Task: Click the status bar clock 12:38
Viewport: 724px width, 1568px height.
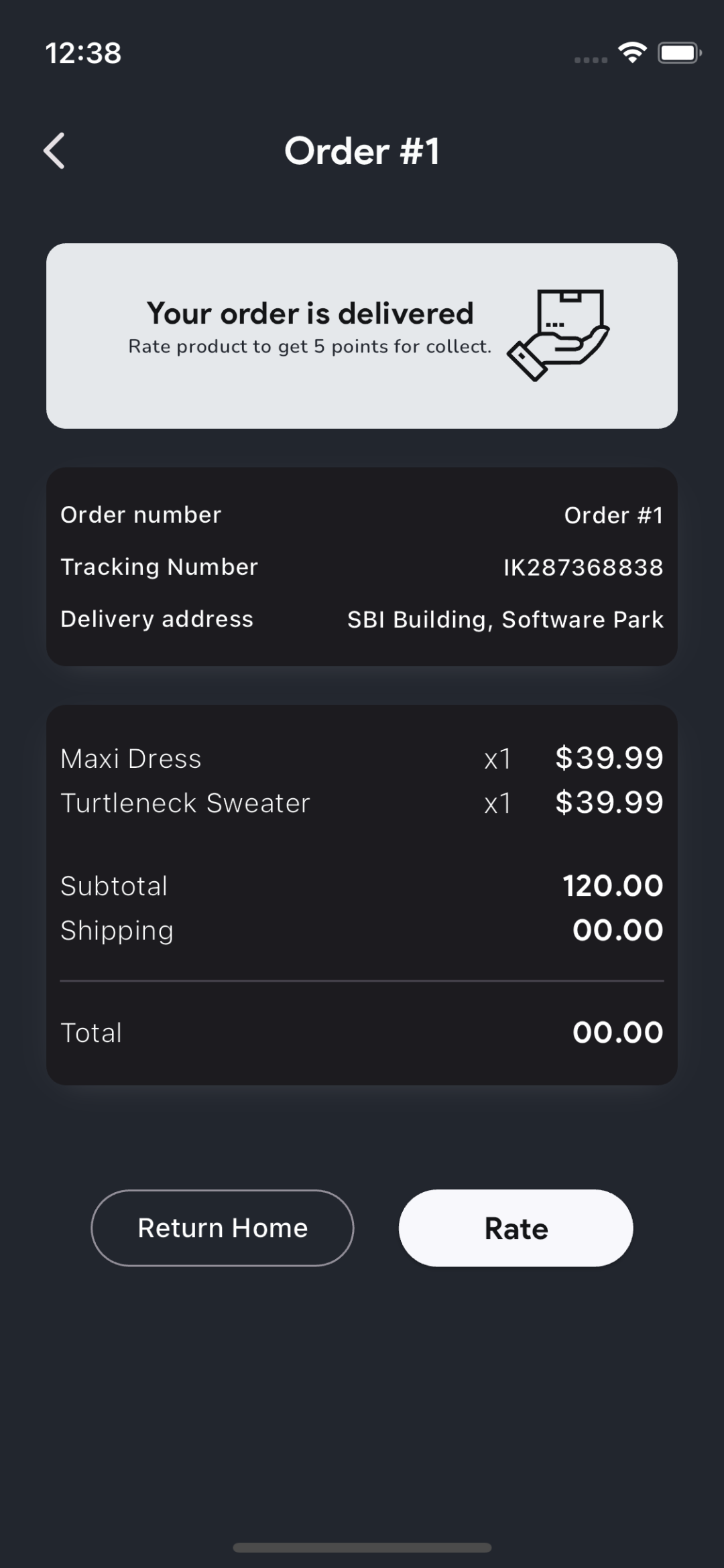Action: pyautogui.click(x=83, y=53)
